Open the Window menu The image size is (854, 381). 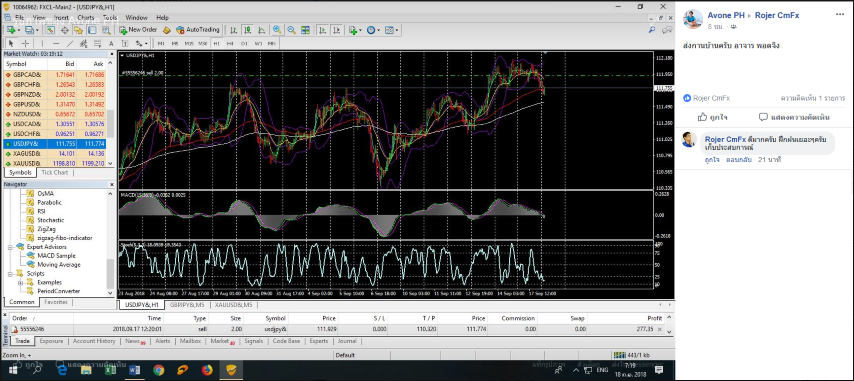pos(136,17)
